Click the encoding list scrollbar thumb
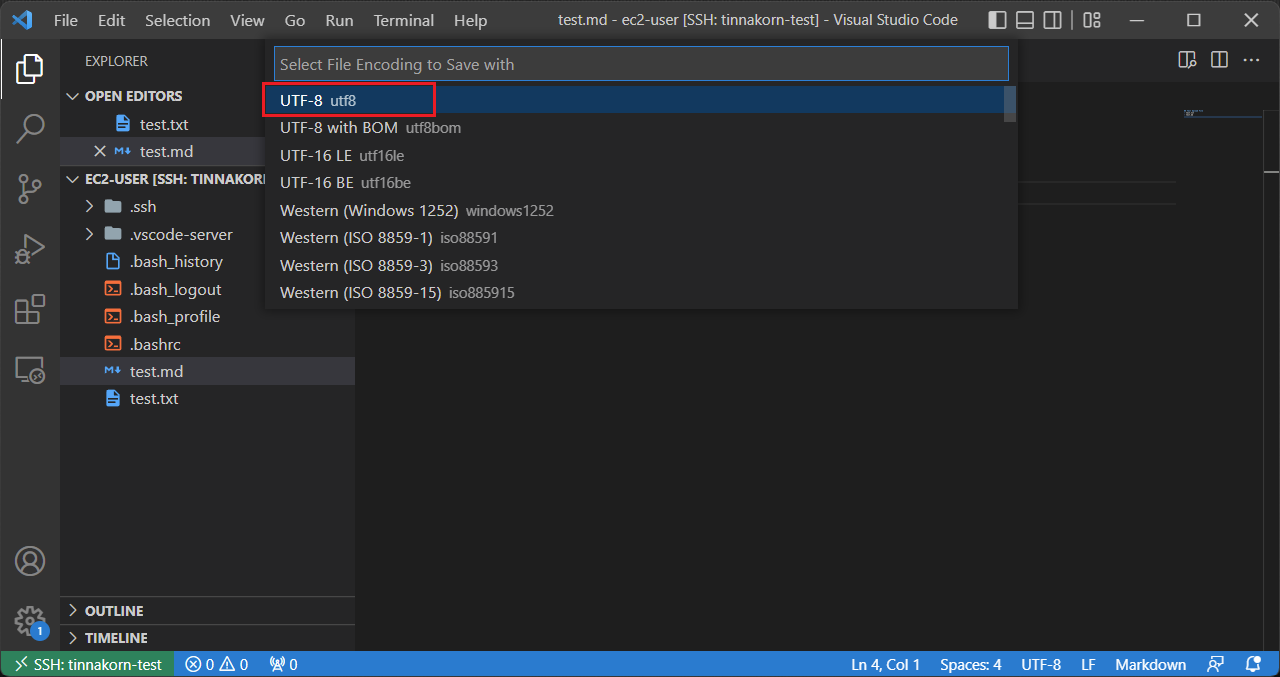1280x677 pixels. tap(1010, 103)
